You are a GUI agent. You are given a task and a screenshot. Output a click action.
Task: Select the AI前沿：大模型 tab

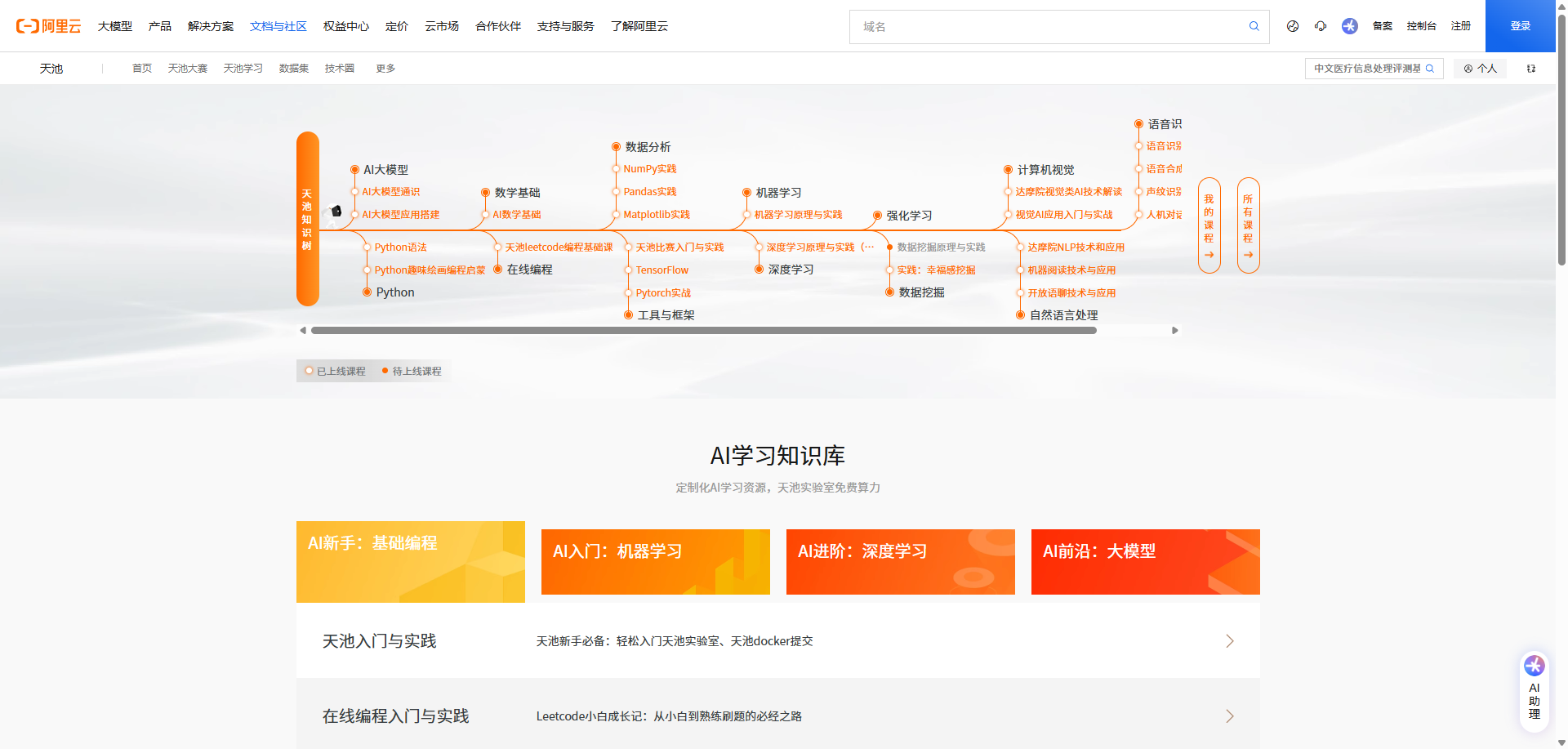click(x=1146, y=562)
